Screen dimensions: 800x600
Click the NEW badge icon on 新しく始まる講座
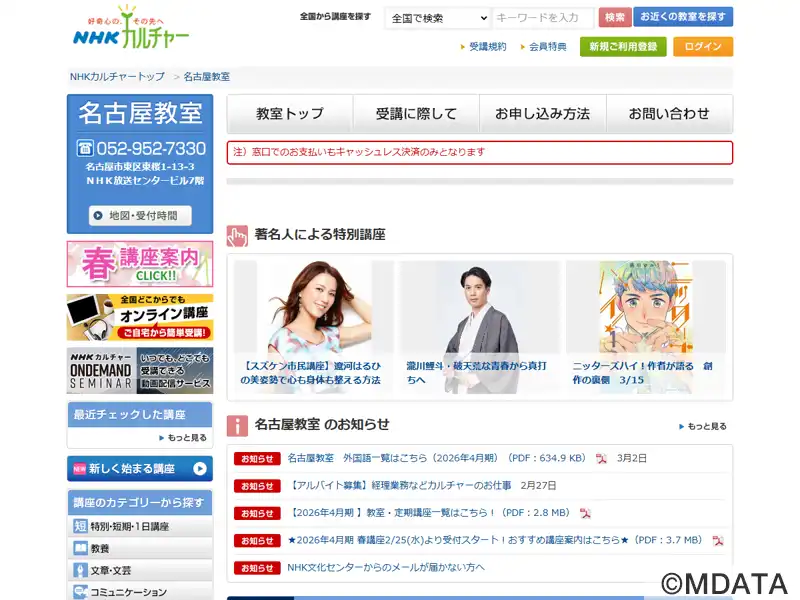pos(80,468)
